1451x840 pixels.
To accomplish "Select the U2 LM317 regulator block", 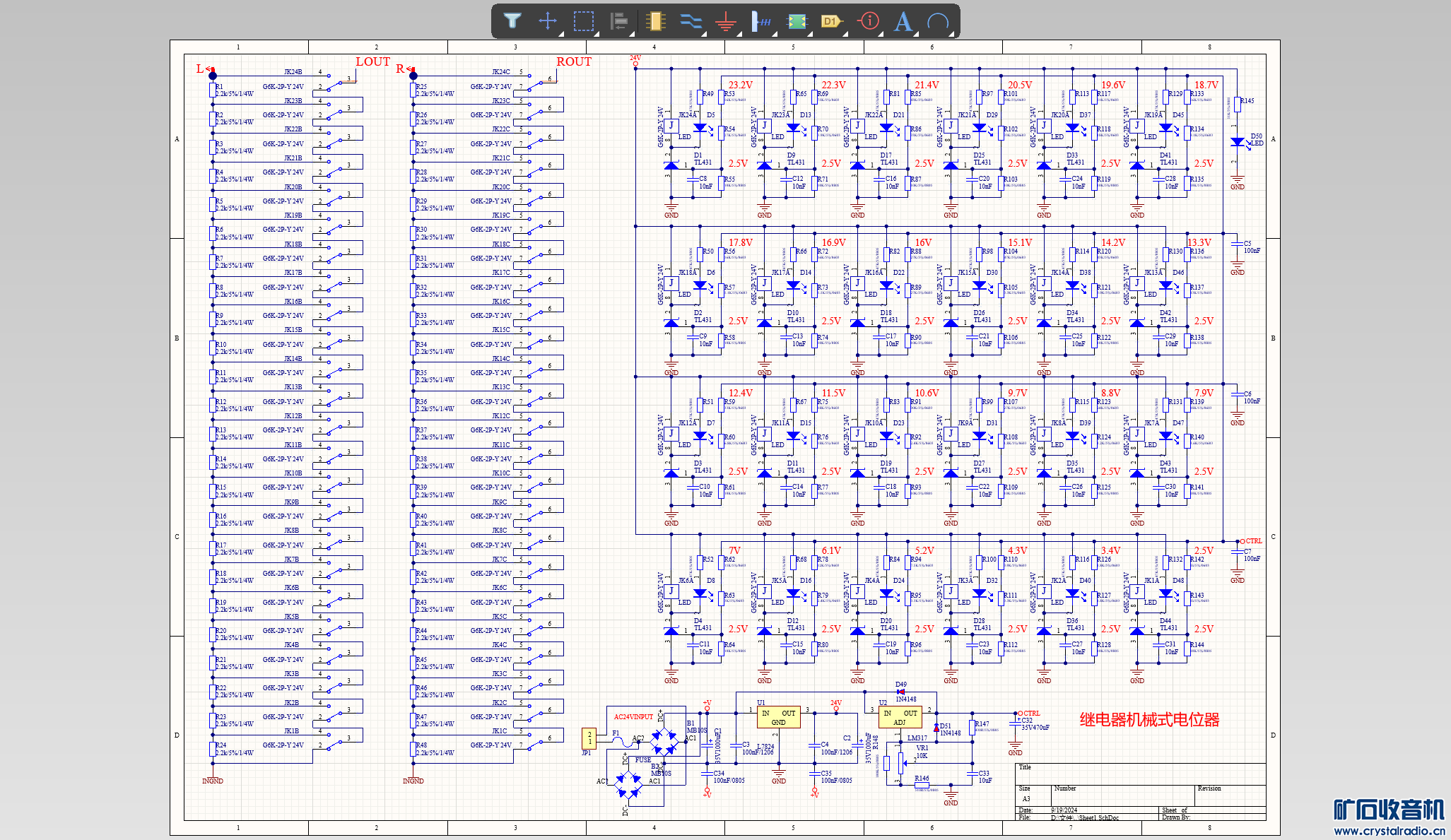I will click(x=899, y=717).
